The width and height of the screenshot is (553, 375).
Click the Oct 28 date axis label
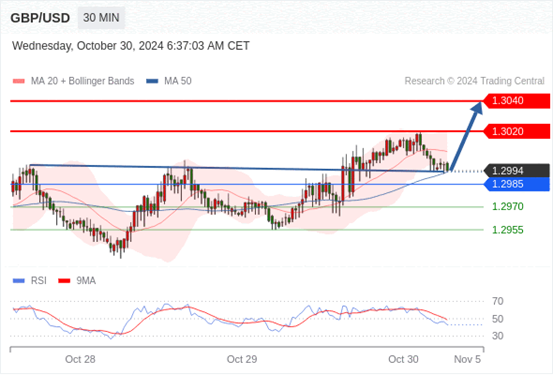click(80, 359)
